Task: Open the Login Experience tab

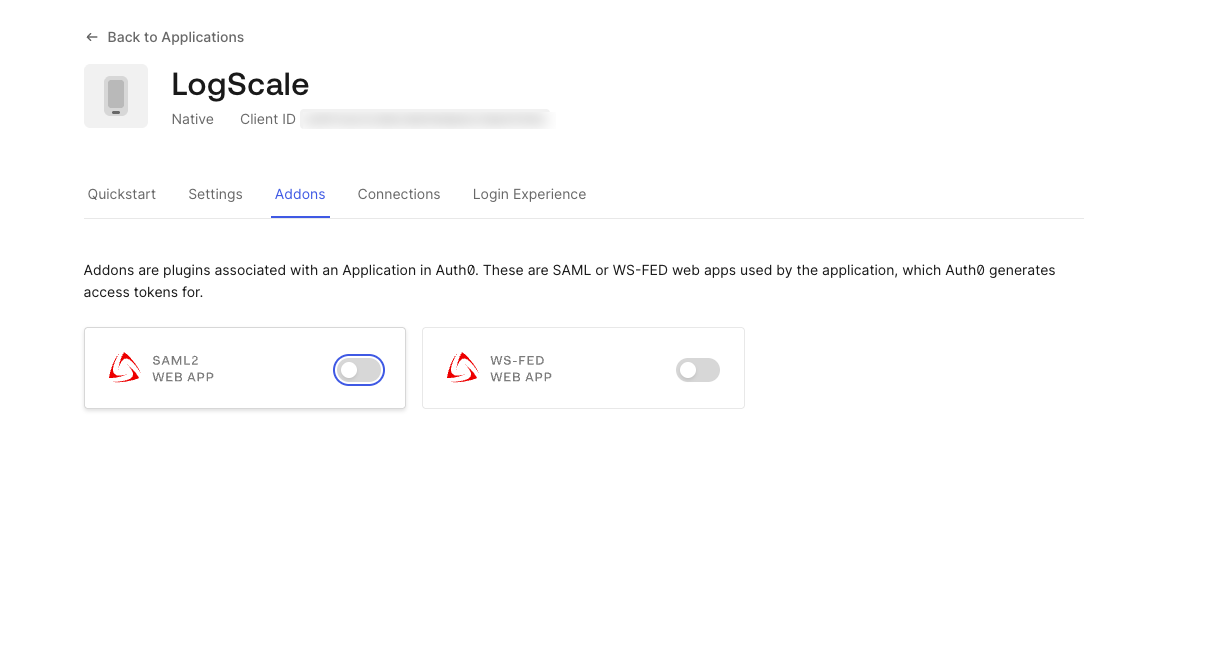Action: 529,194
